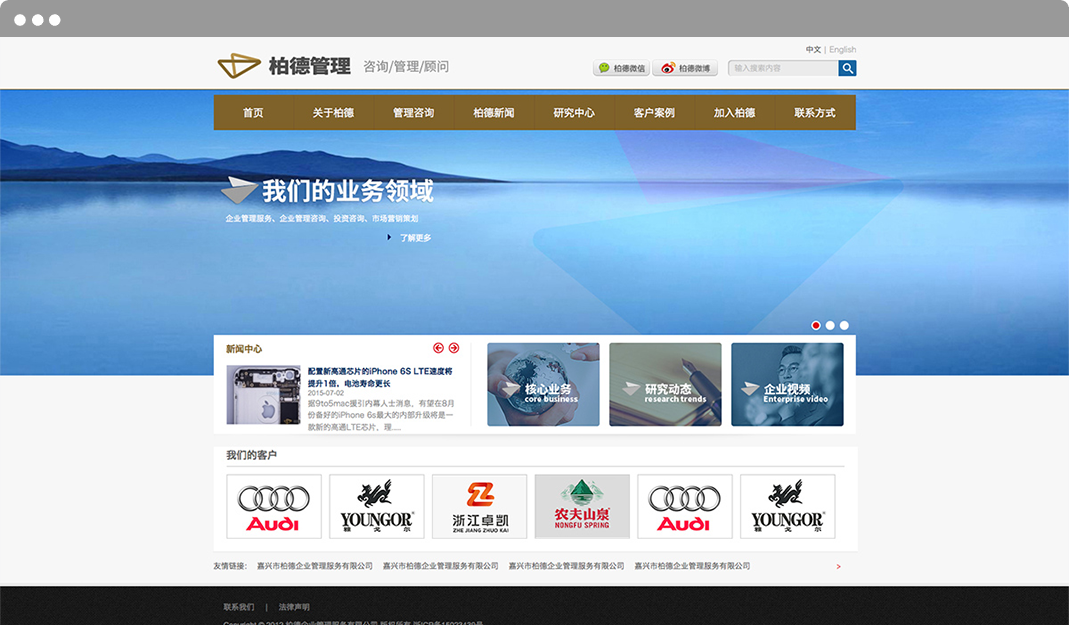Screen dimensions: 1069x625
Task: Switch language to English
Action: pyautogui.click(x=843, y=50)
